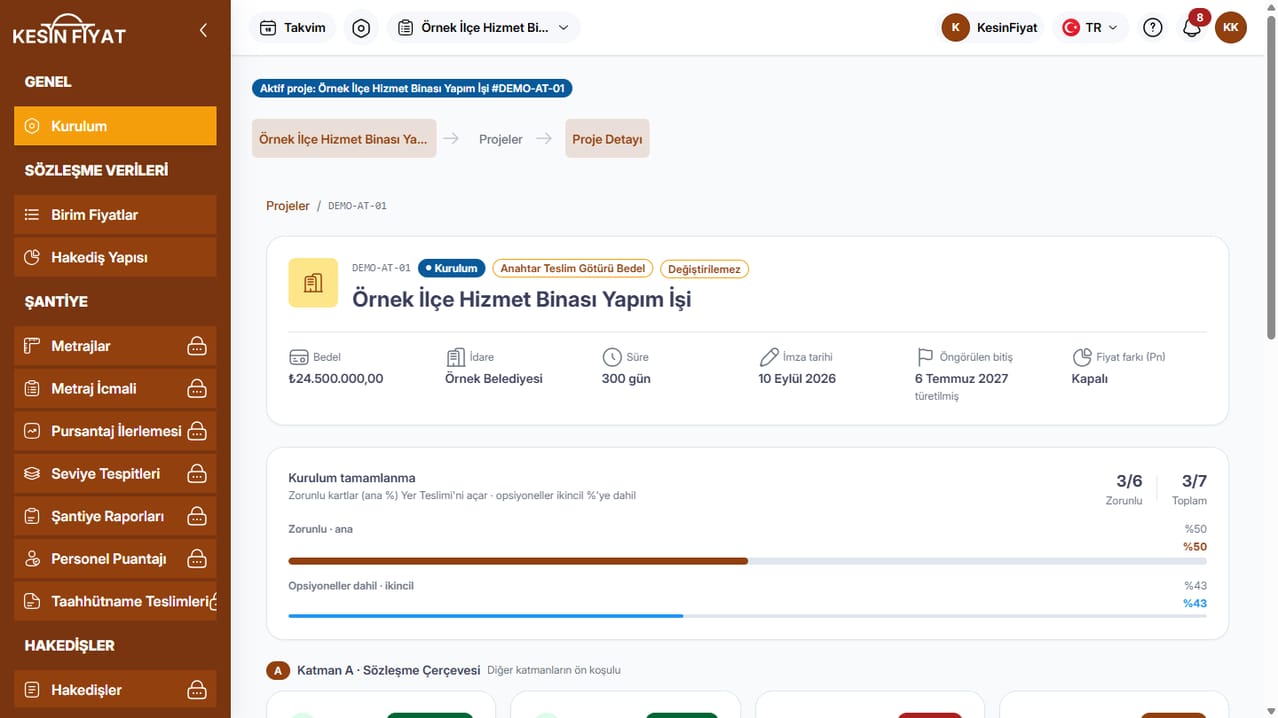Open notifications bell with 8 badge

pos(1192,27)
